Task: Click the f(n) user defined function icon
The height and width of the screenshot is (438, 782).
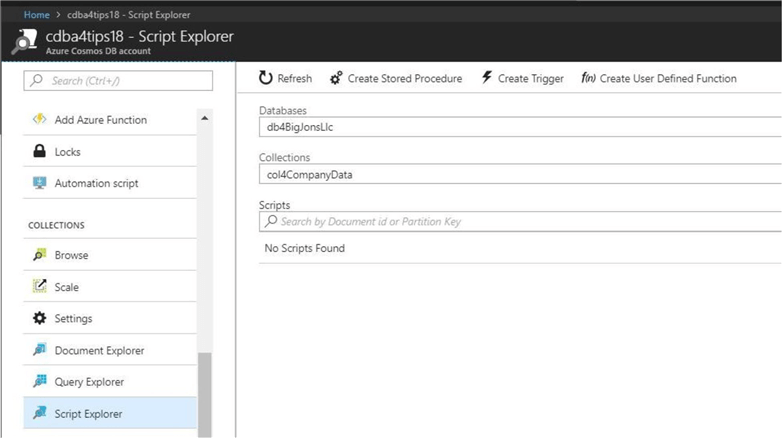Action: coord(588,78)
